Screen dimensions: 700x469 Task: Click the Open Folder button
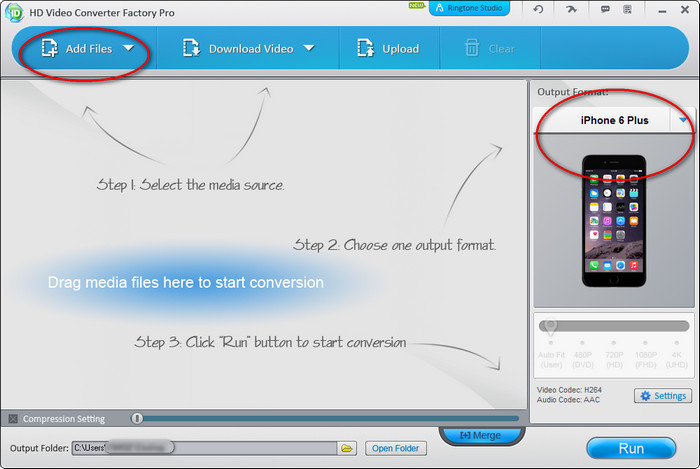(x=396, y=448)
